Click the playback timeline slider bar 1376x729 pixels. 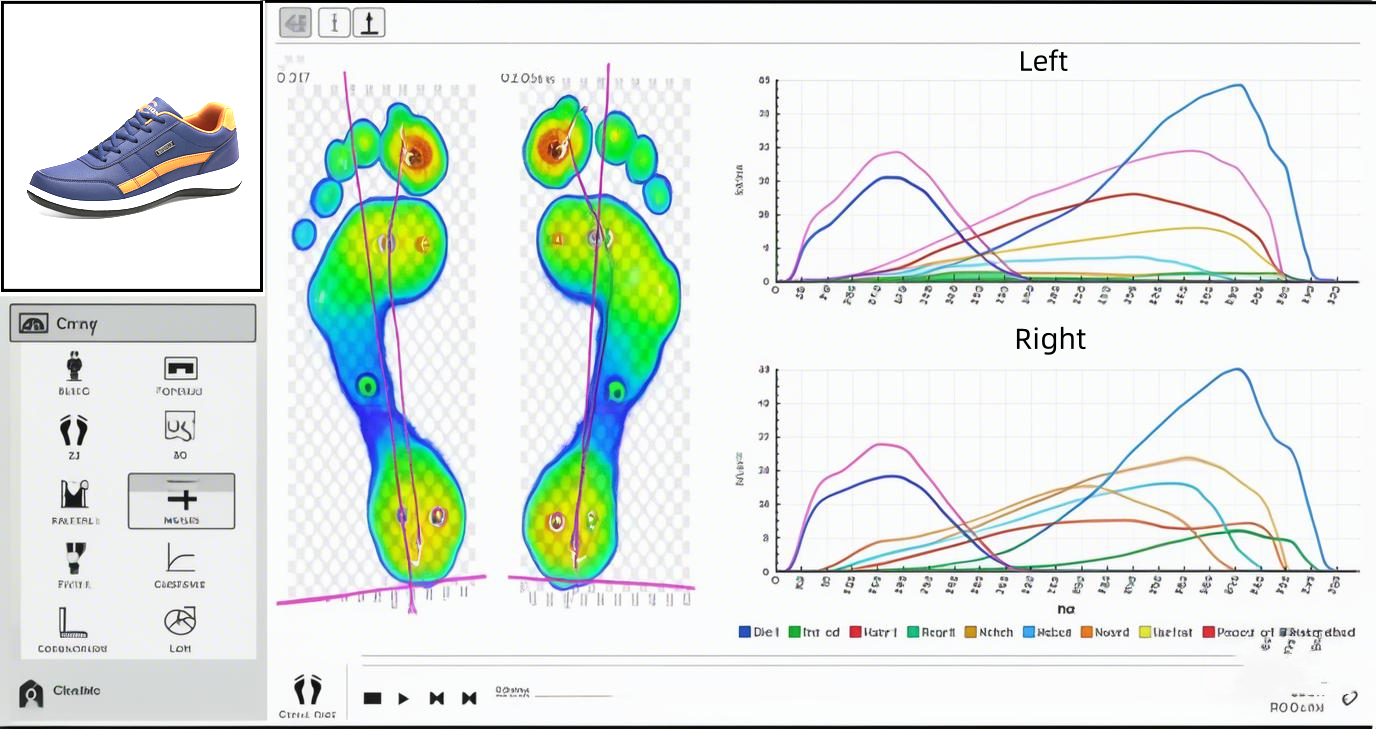pos(573,695)
